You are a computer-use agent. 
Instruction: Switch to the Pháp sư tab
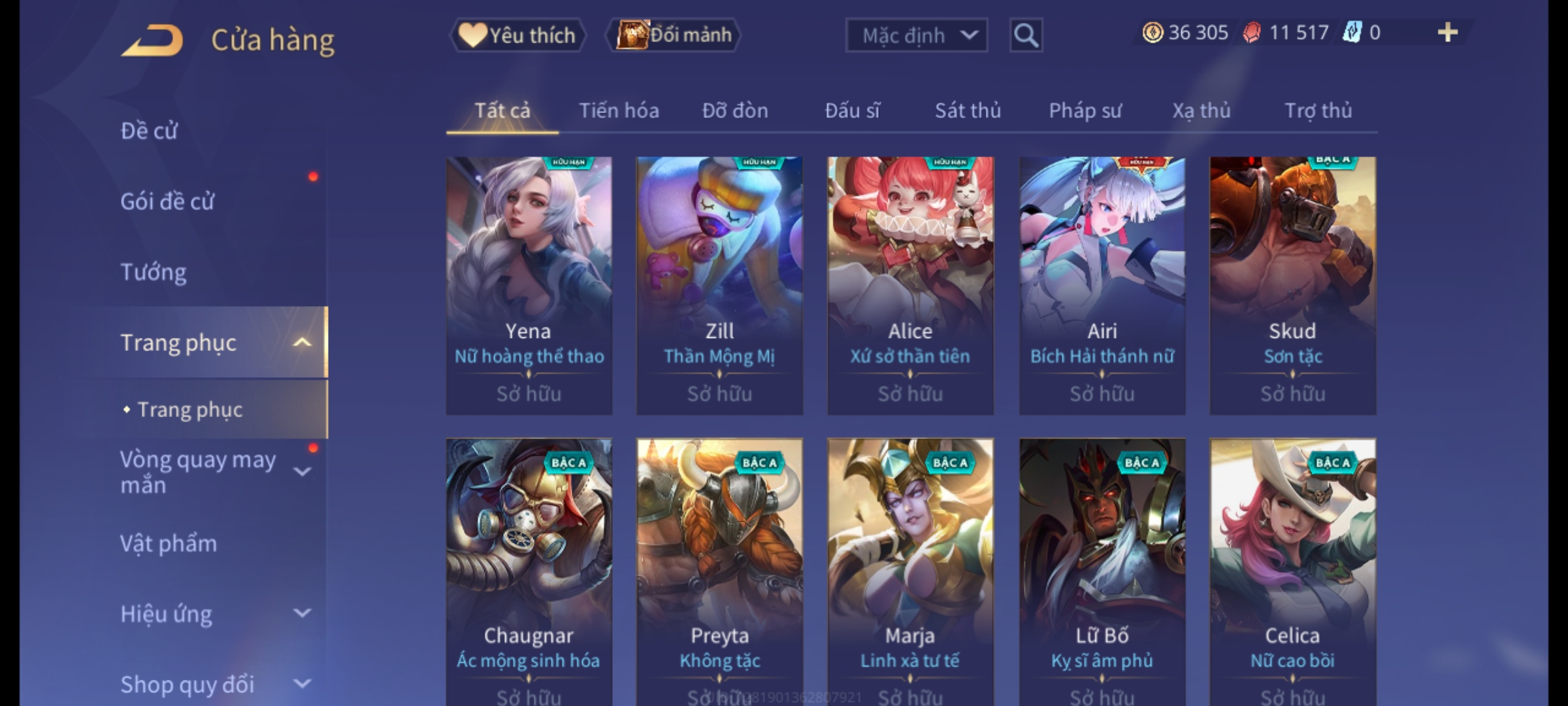point(1085,110)
